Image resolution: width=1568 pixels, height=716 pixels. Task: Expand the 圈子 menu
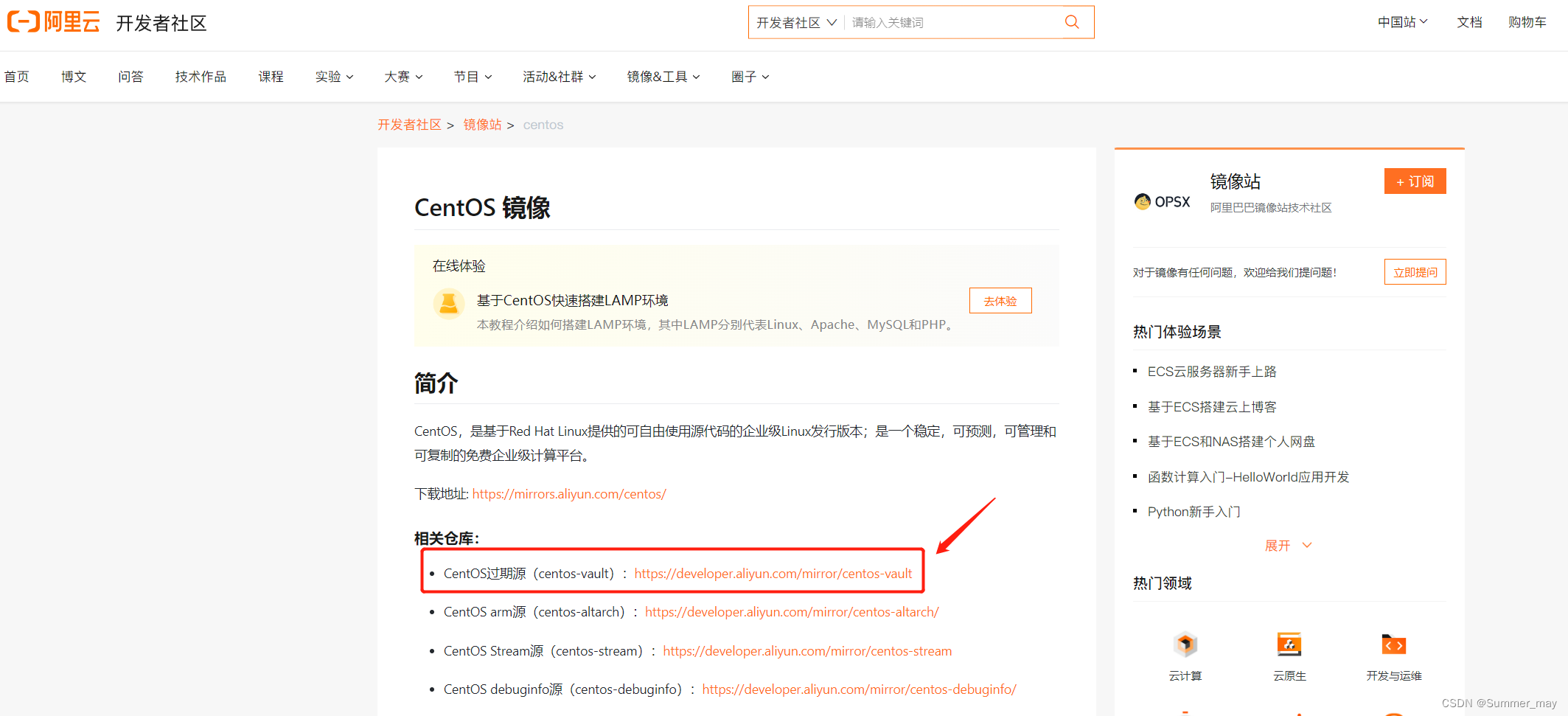tap(750, 77)
